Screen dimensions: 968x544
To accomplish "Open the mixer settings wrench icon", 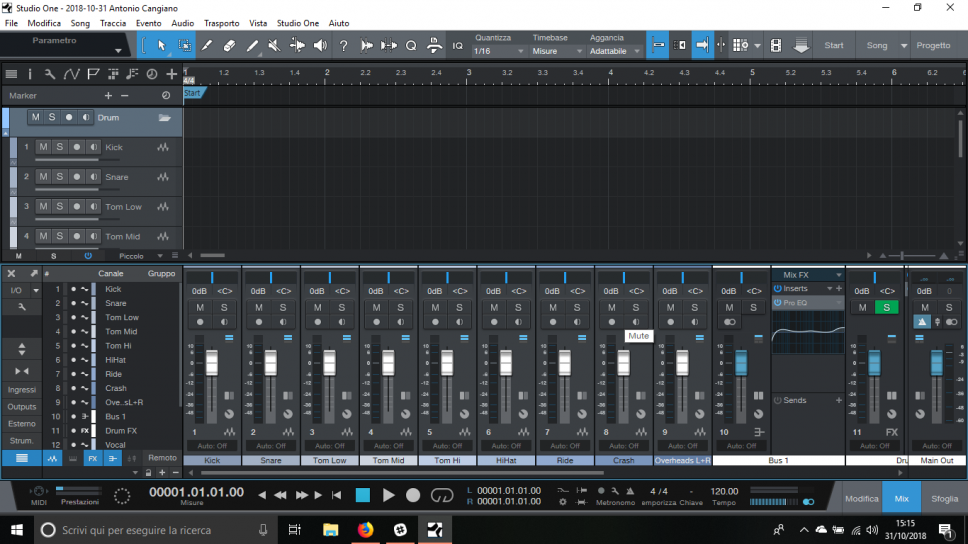I will (21, 308).
